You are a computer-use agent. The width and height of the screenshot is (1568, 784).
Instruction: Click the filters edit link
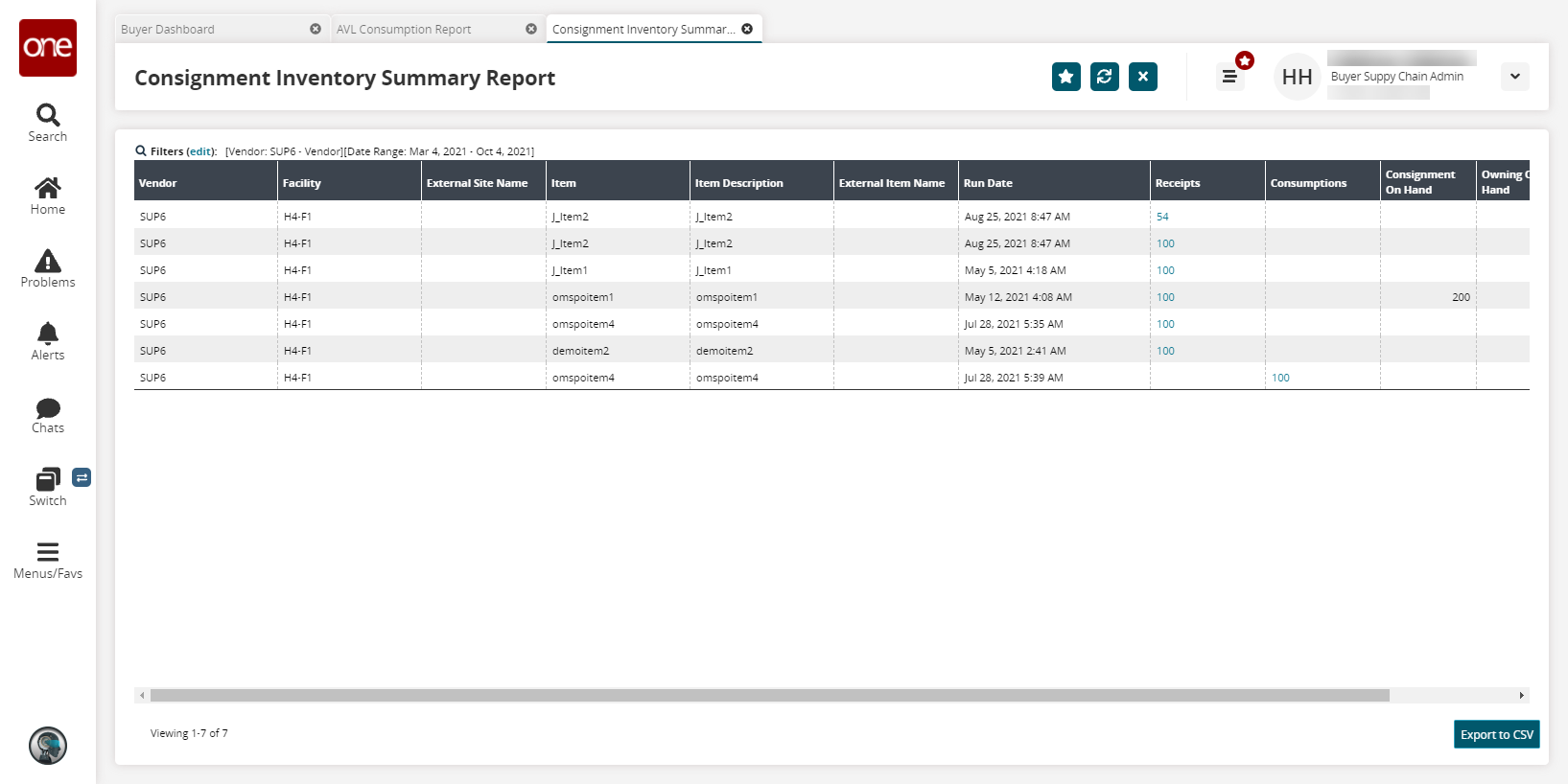(x=200, y=151)
